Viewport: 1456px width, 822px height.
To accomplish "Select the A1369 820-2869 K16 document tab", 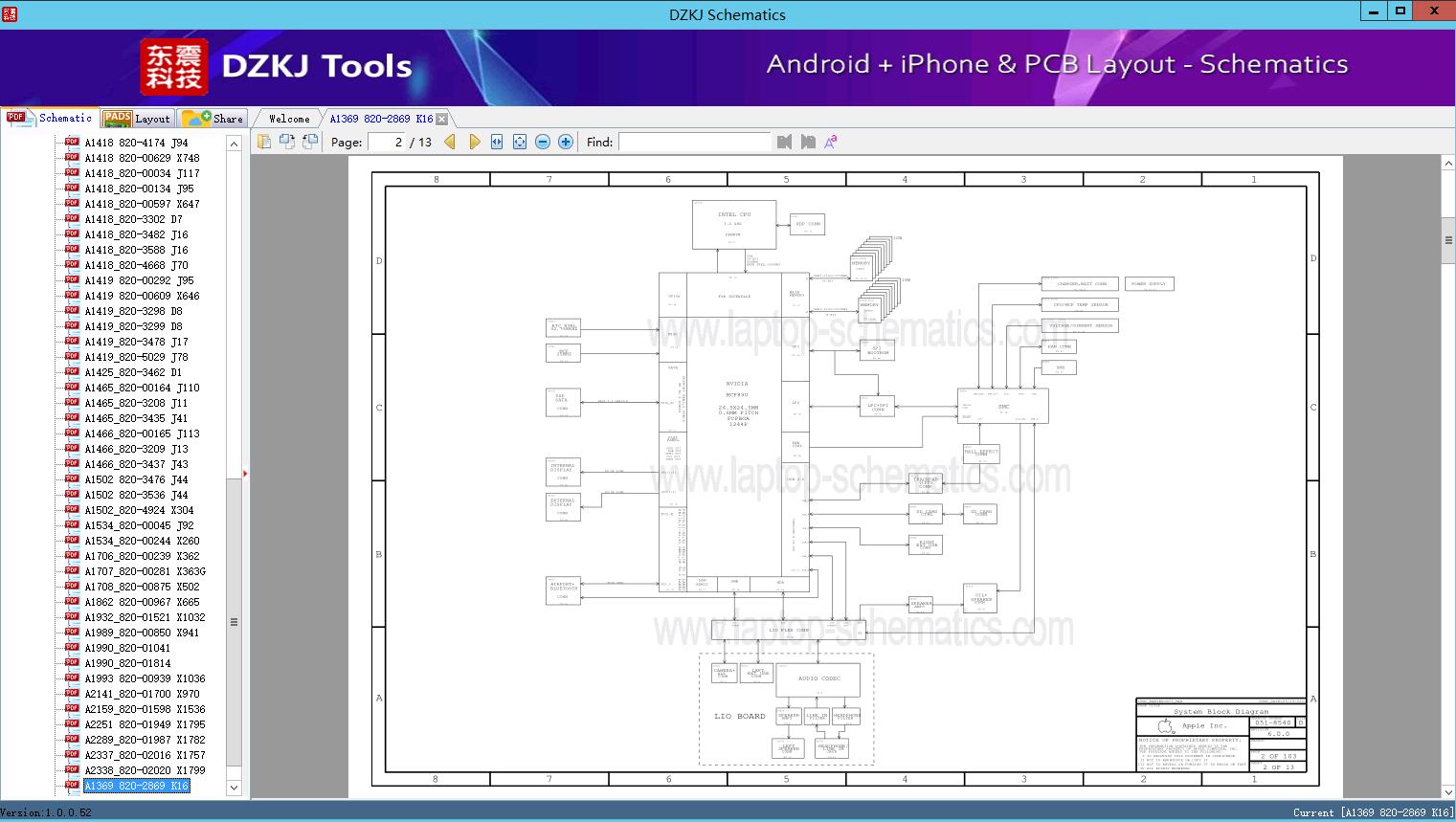I will pos(381,119).
